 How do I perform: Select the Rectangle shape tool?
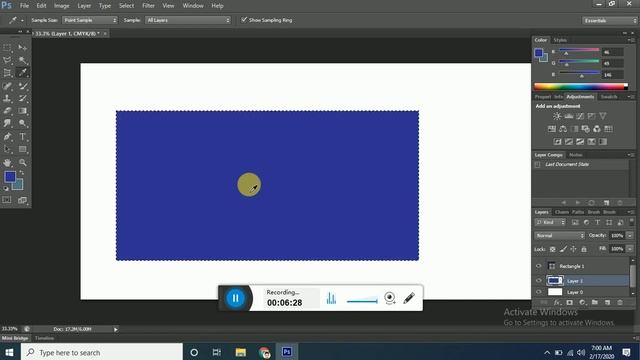[x=22, y=149]
